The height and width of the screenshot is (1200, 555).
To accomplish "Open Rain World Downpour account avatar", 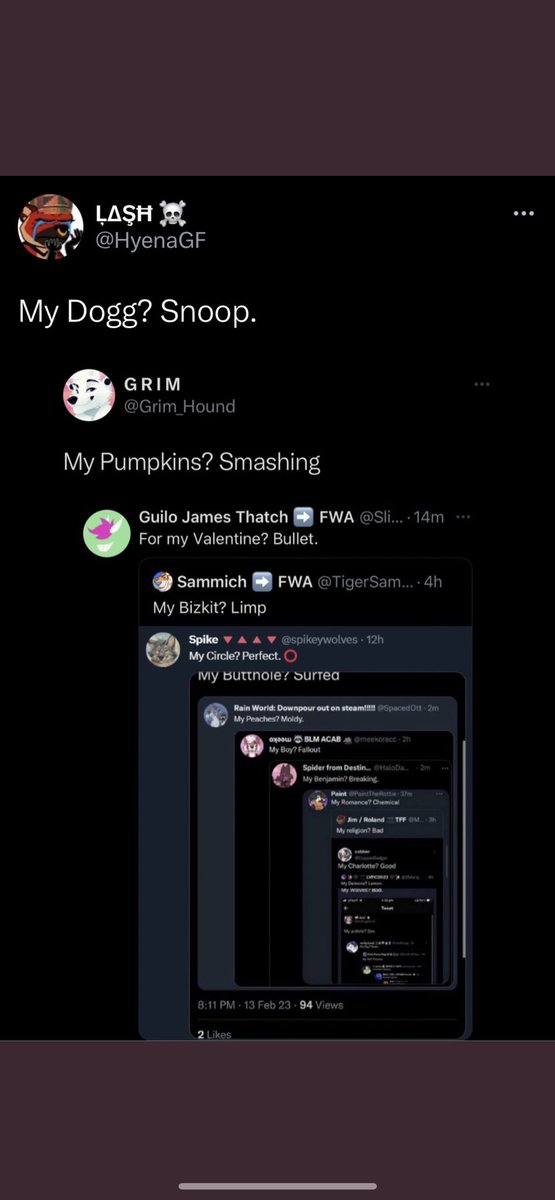I will click(x=216, y=714).
